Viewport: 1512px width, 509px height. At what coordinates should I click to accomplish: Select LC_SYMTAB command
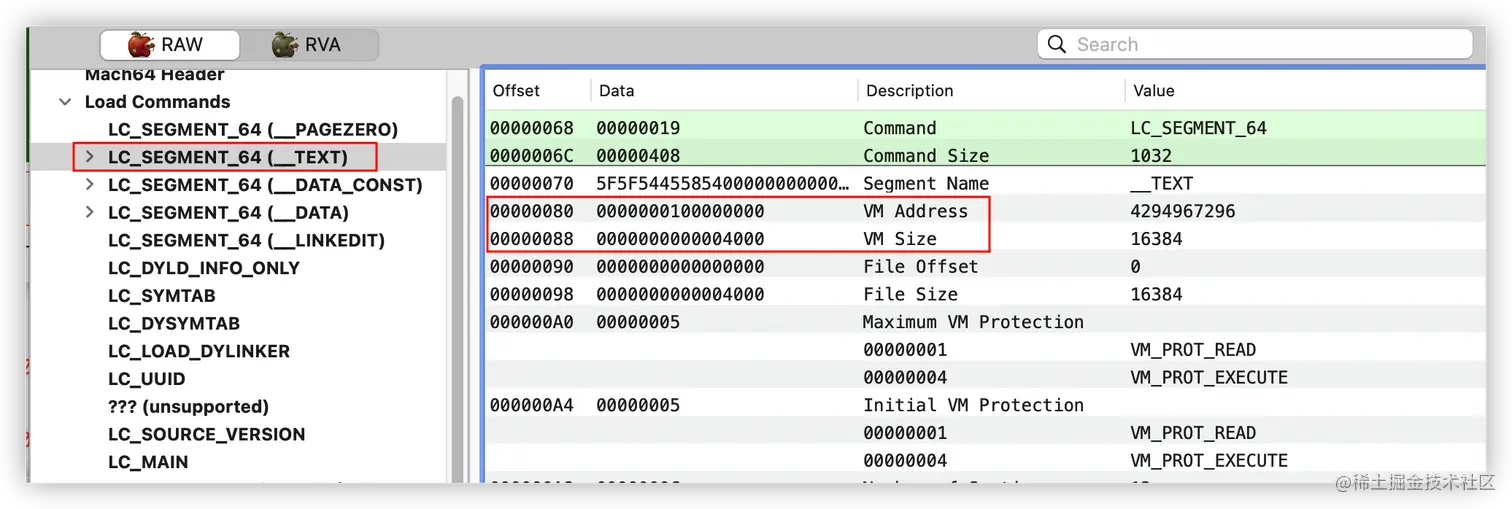161,296
